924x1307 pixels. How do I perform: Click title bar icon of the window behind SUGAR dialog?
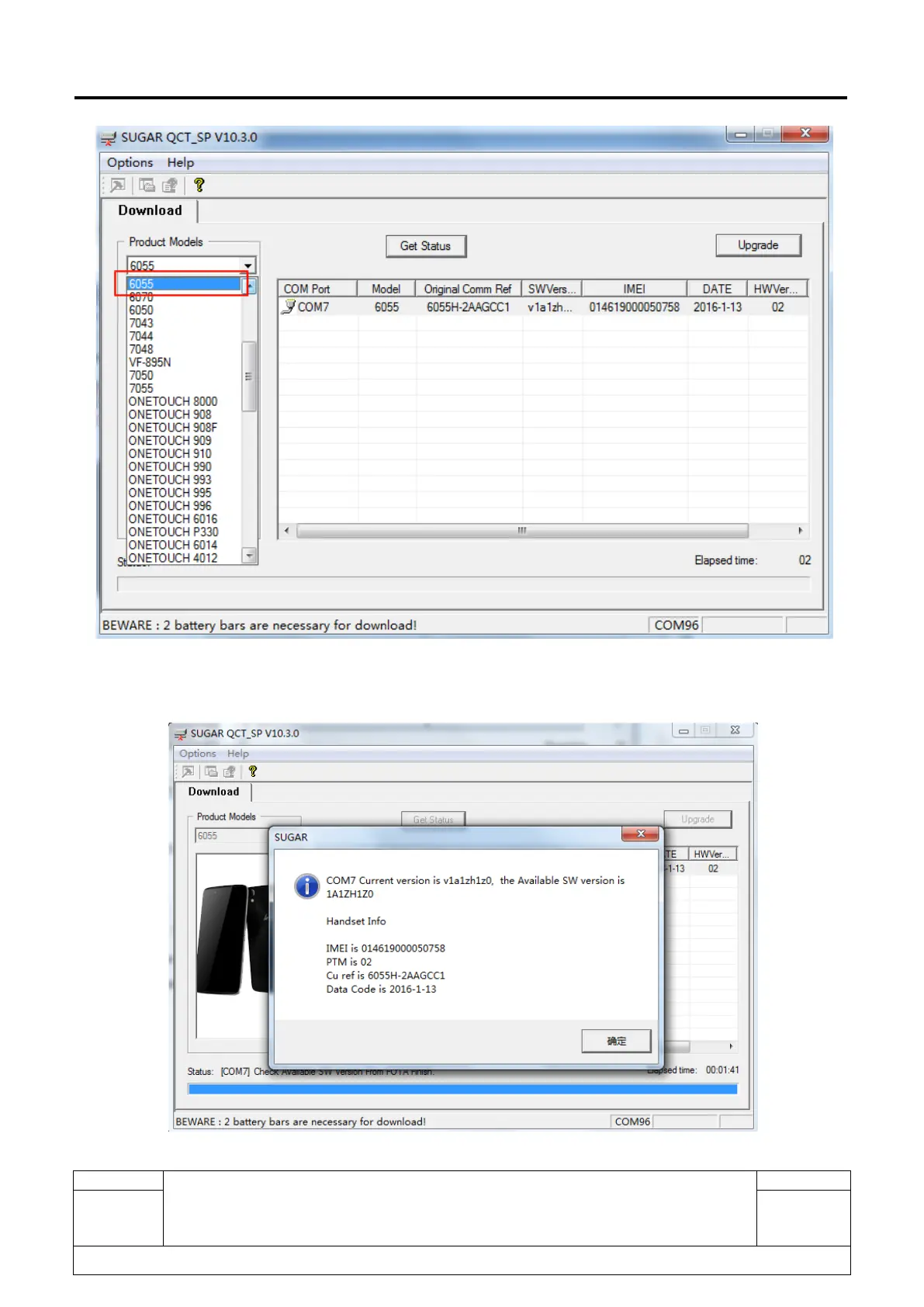[181, 733]
